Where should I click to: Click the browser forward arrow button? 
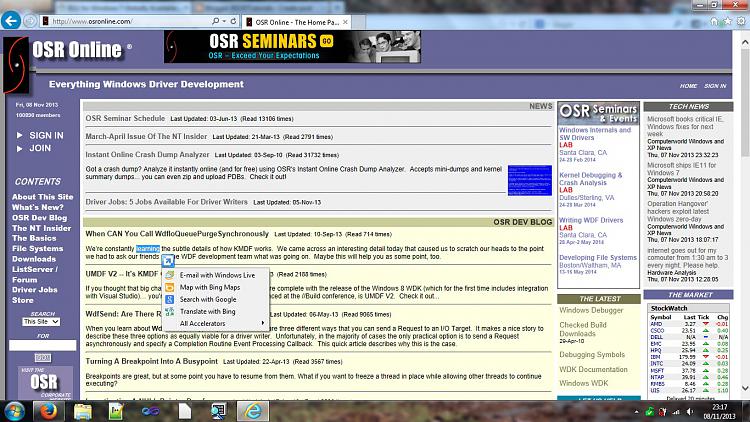31,21
